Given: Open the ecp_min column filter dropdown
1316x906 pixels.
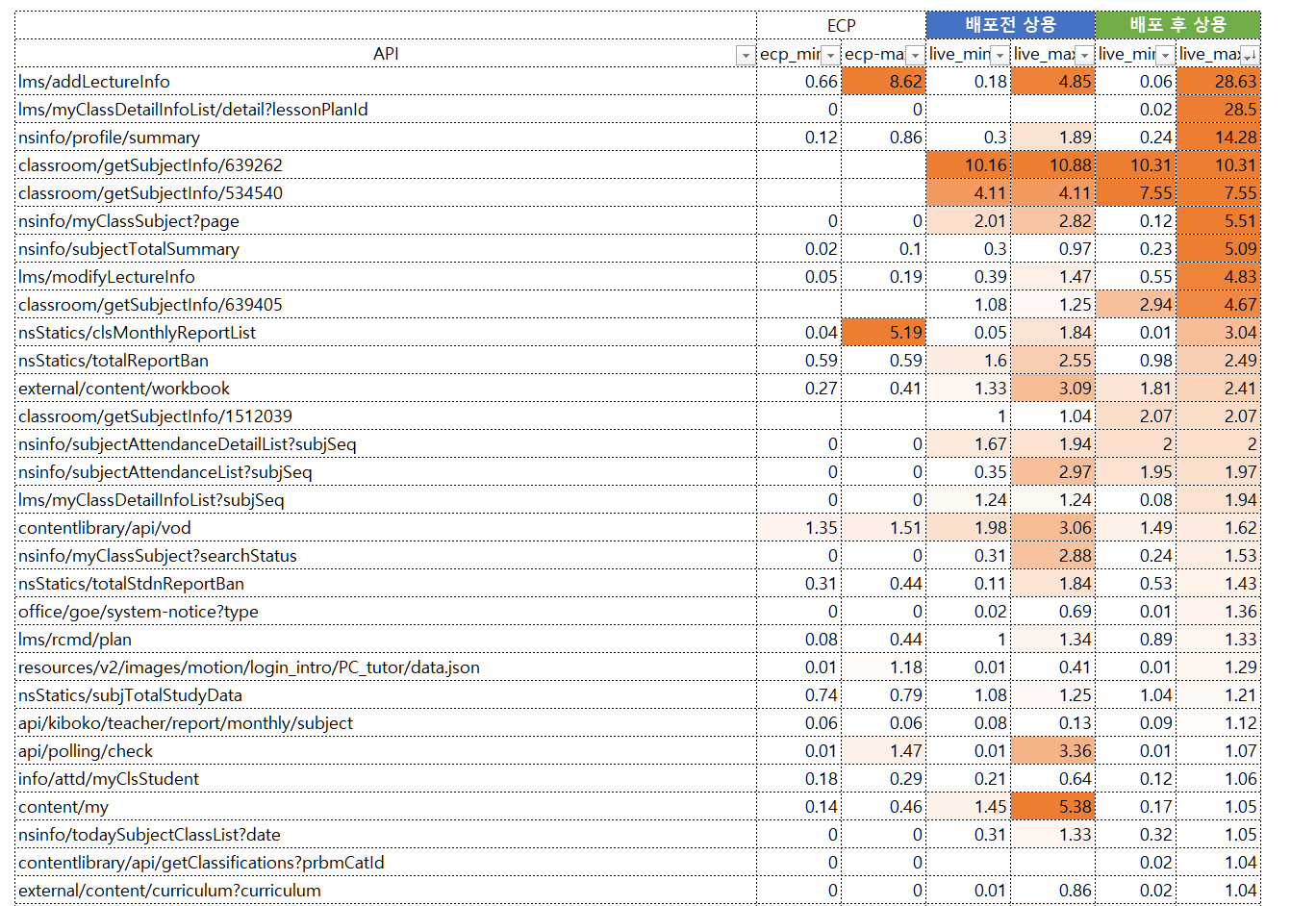Looking at the screenshot, I should click(x=830, y=56).
